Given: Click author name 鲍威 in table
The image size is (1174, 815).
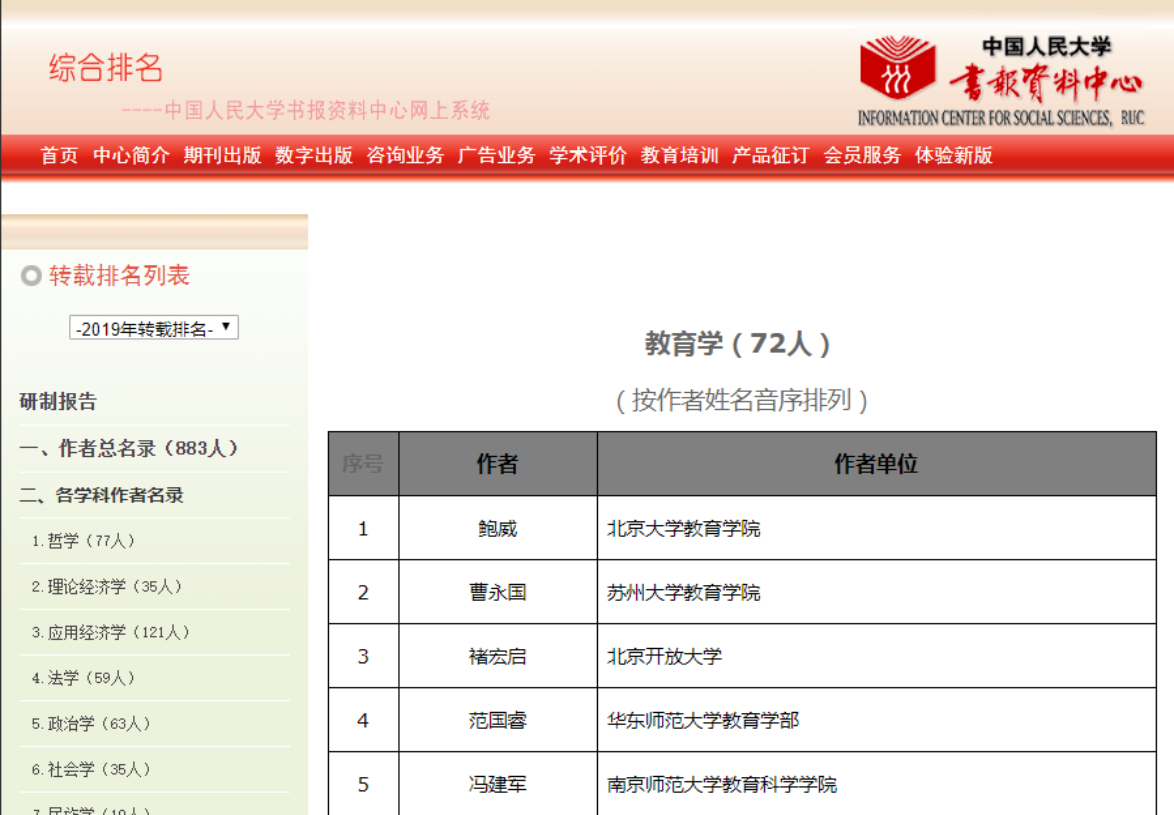Looking at the screenshot, I should tap(497, 528).
